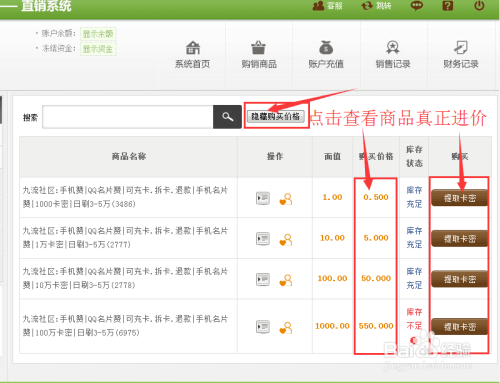500x383 pixels.
Task: Click 库存状态 column header
Action: 414,156
